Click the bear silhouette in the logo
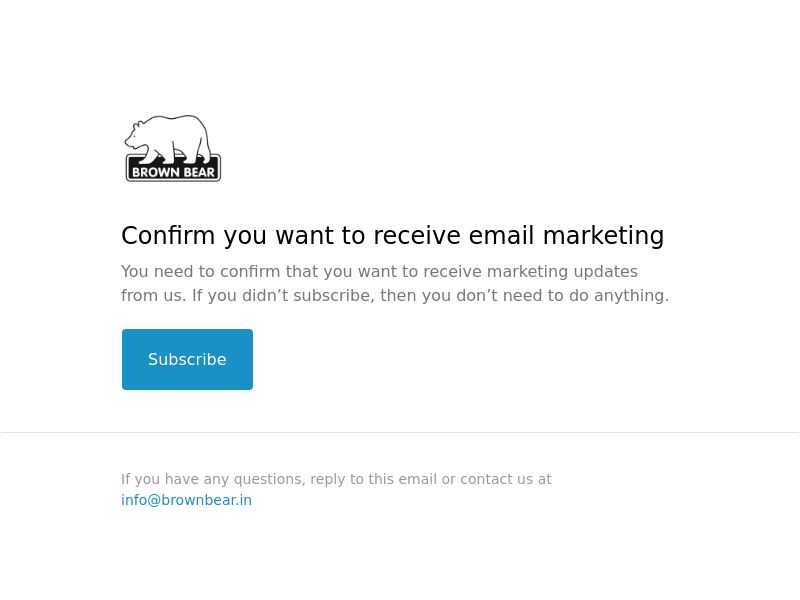The image size is (800, 600). (x=168, y=139)
